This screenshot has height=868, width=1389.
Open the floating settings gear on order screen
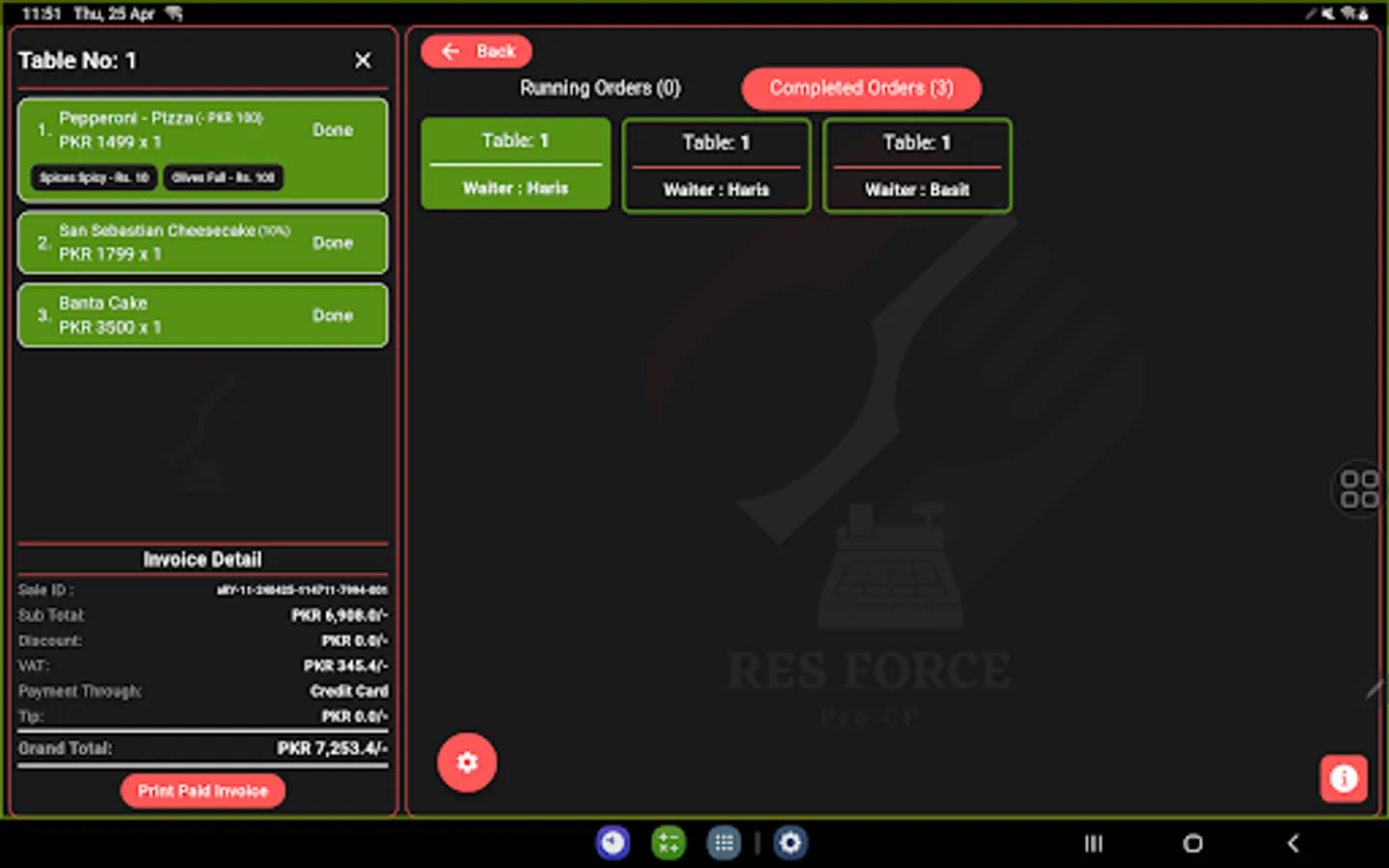467,762
